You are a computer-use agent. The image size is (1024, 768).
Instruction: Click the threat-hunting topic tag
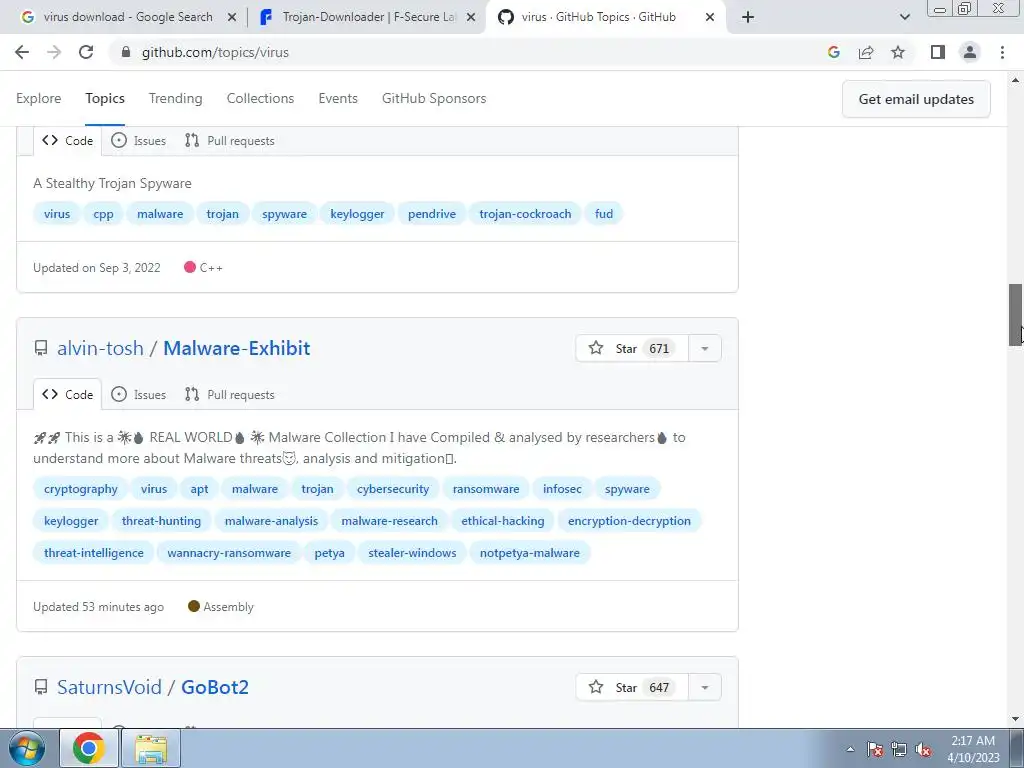coord(161,520)
